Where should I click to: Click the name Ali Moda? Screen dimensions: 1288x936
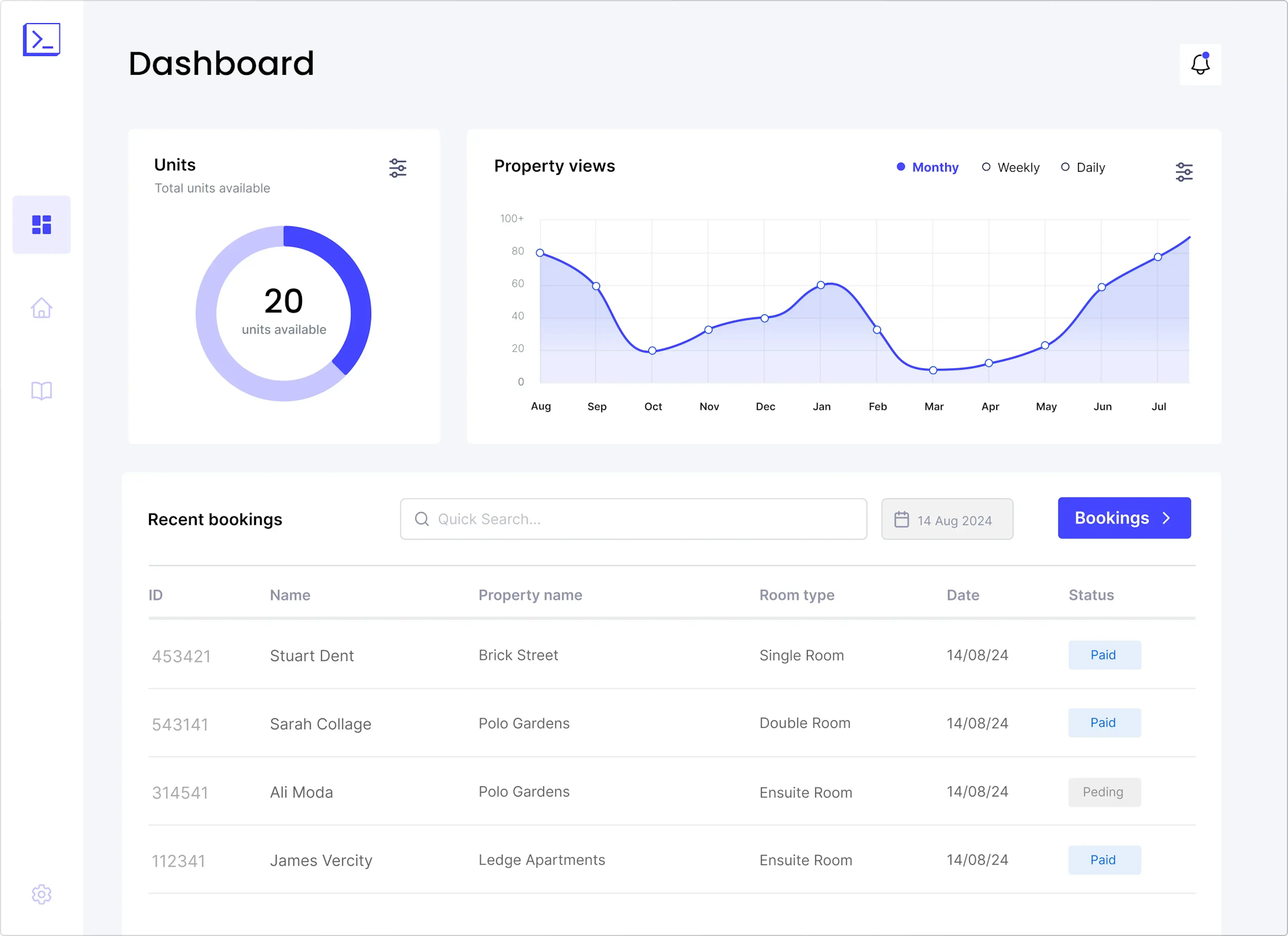(301, 792)
